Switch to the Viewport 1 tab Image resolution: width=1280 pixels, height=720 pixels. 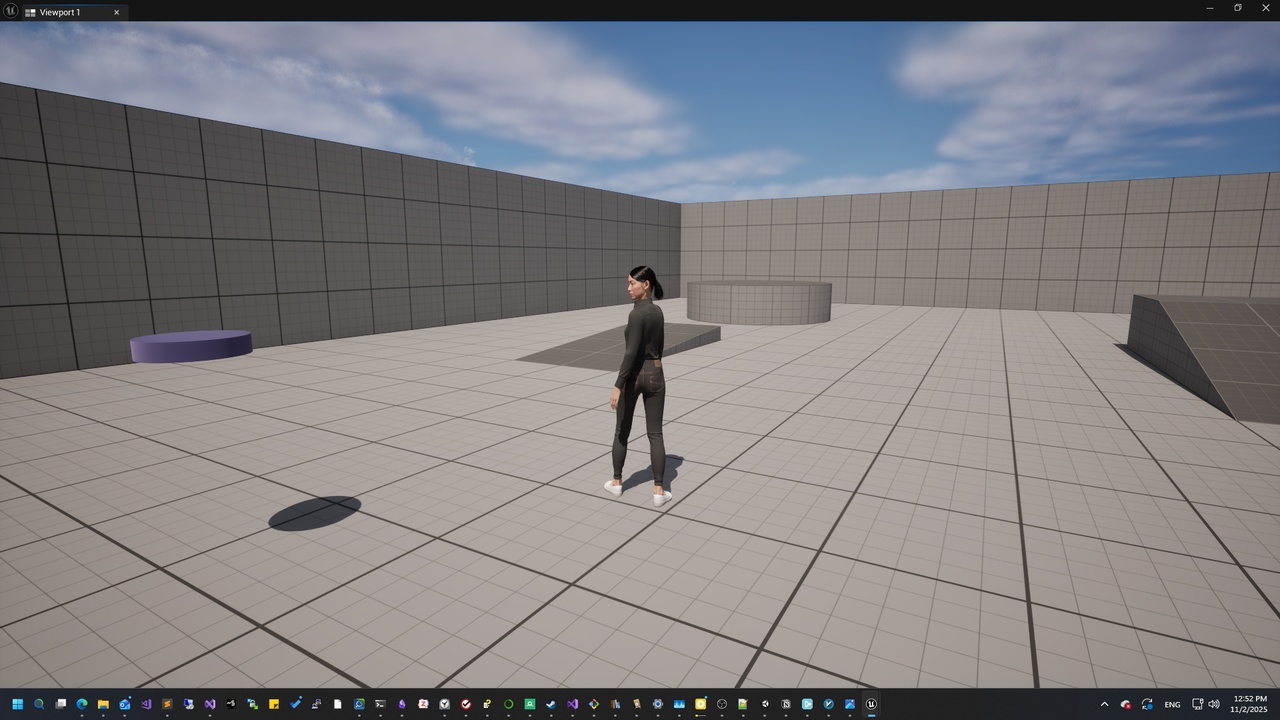click(x=60, y=12)
